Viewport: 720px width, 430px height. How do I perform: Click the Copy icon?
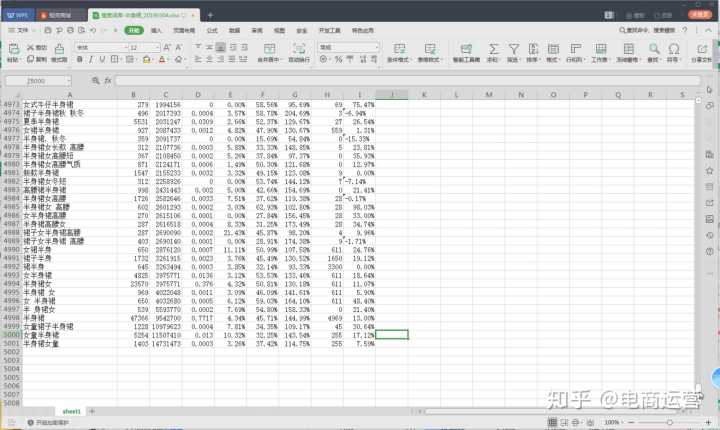31,59
